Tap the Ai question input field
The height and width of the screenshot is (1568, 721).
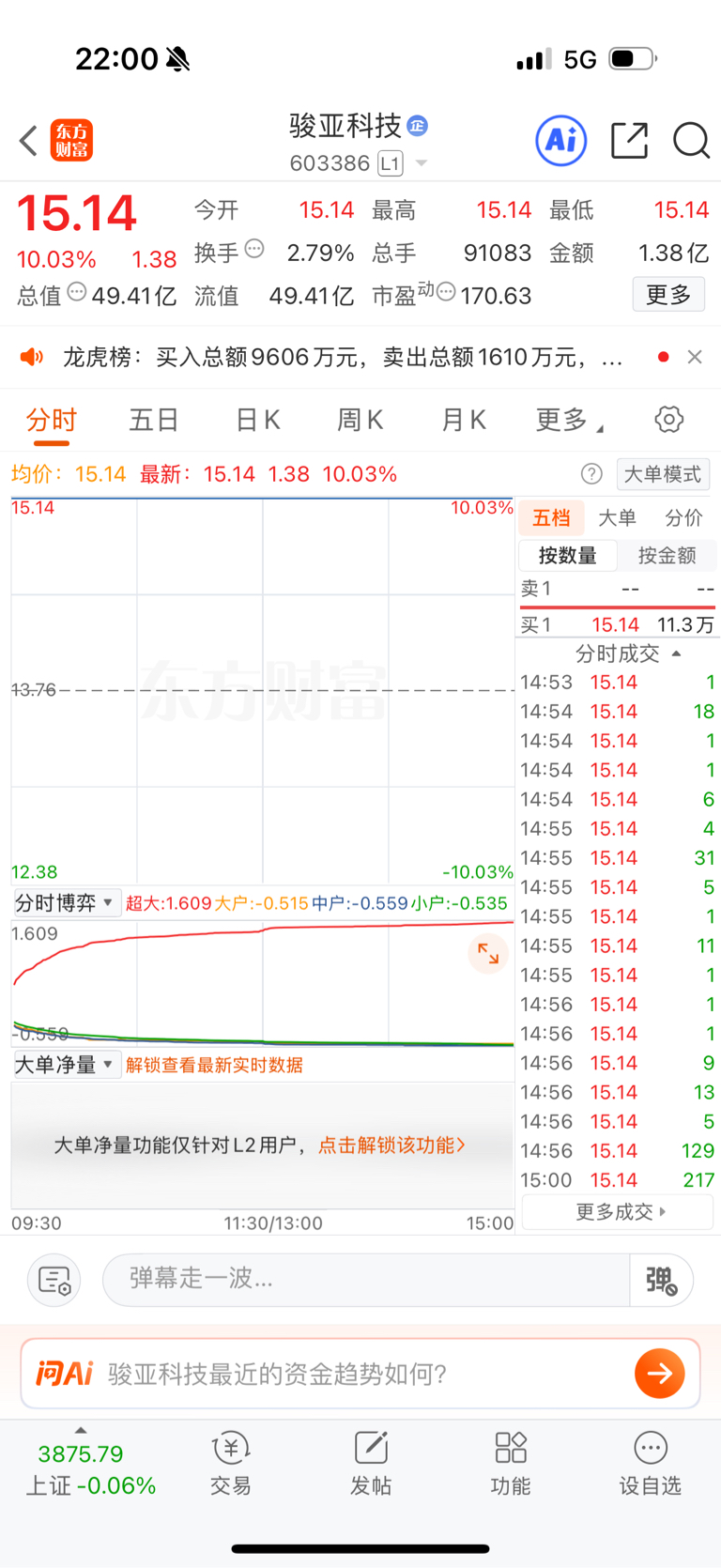[x=360, y=1374]
